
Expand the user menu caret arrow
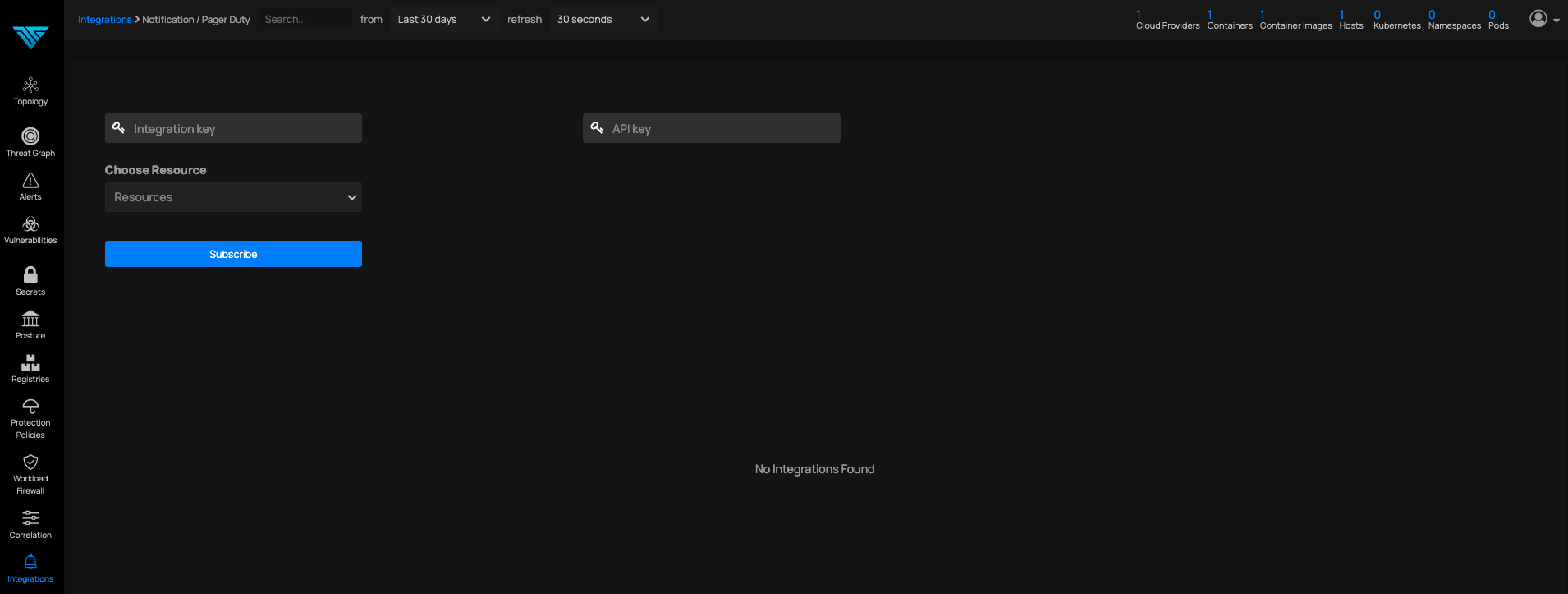pyautogui.click(x=1557, y=21)
